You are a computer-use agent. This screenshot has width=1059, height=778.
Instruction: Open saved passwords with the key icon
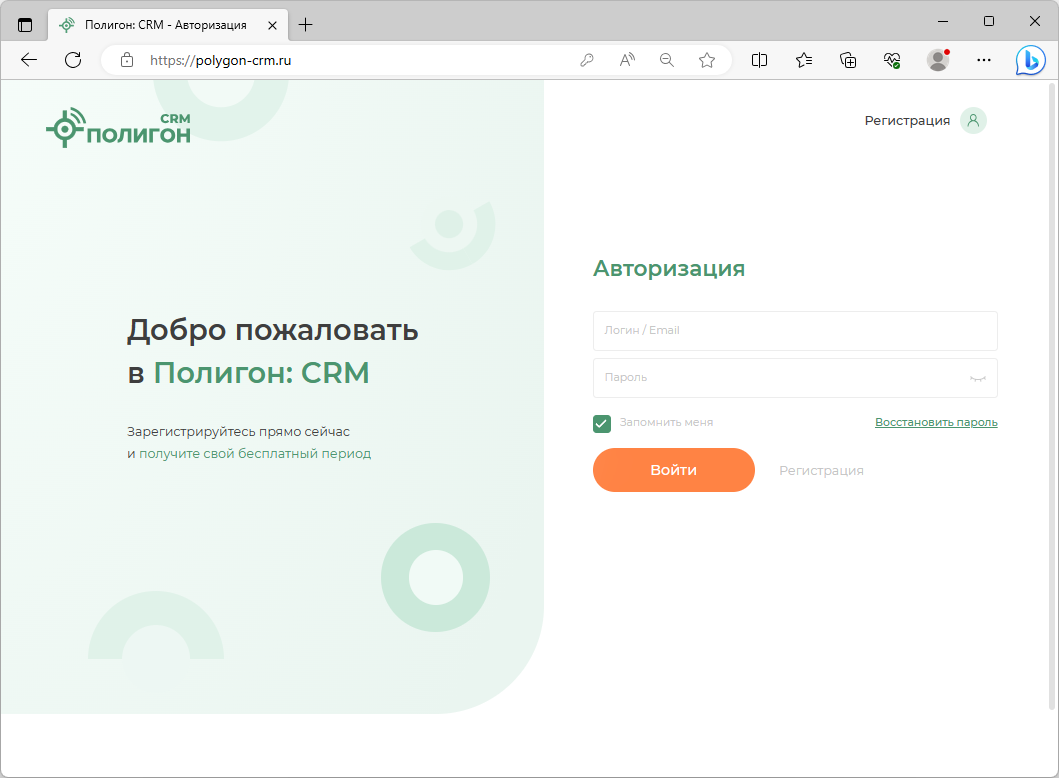click(x=587, y=60)
